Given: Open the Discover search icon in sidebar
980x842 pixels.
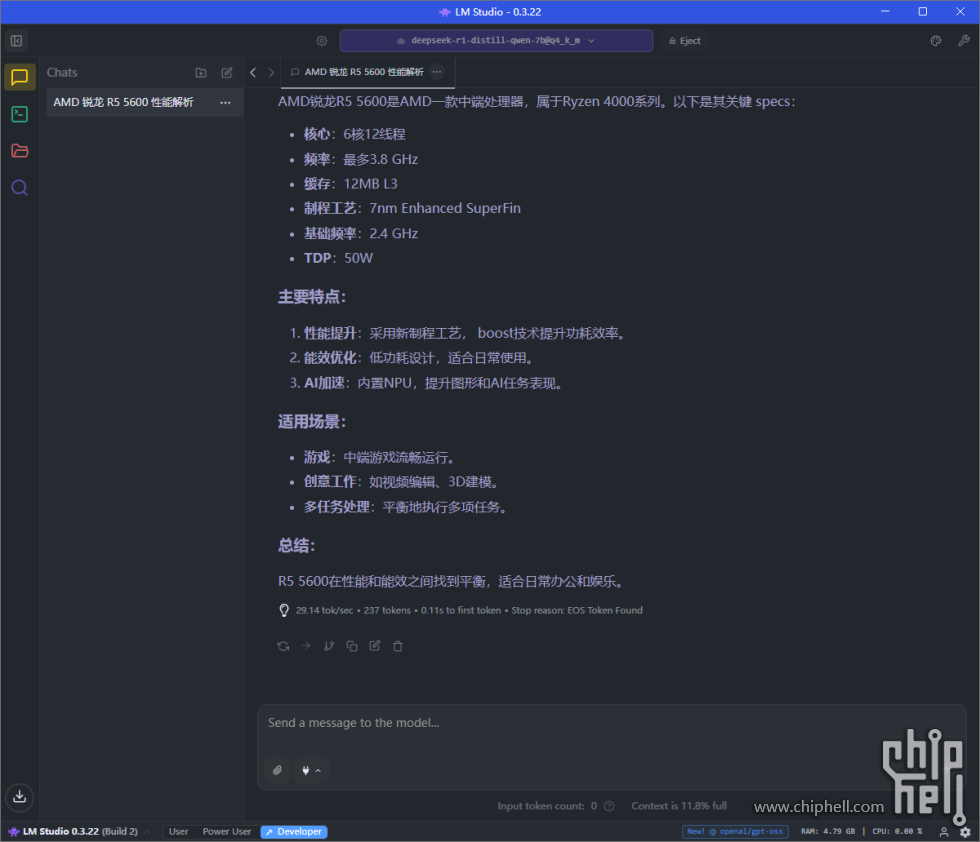Looking at the screenshot, I should coord(19,188).
